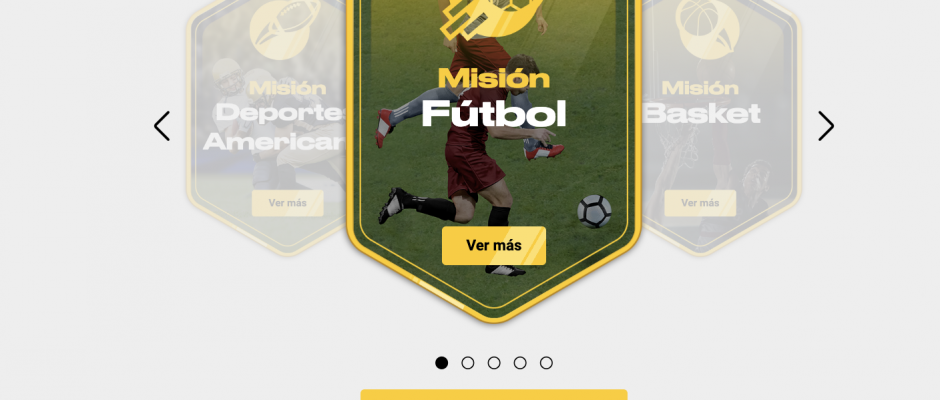Viewport: 940px width, 400px height.
Task: Select the fourth carousel pagination dot
Action: pos(520,363)
